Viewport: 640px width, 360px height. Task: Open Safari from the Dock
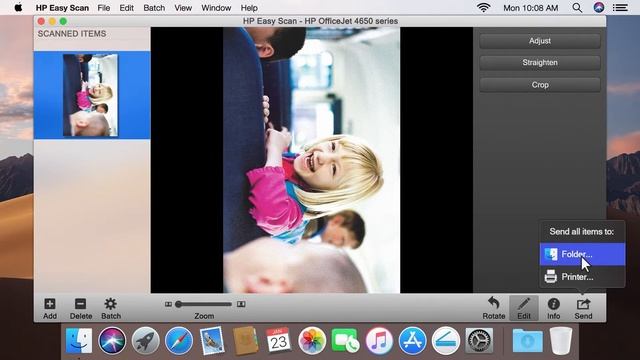179,340
